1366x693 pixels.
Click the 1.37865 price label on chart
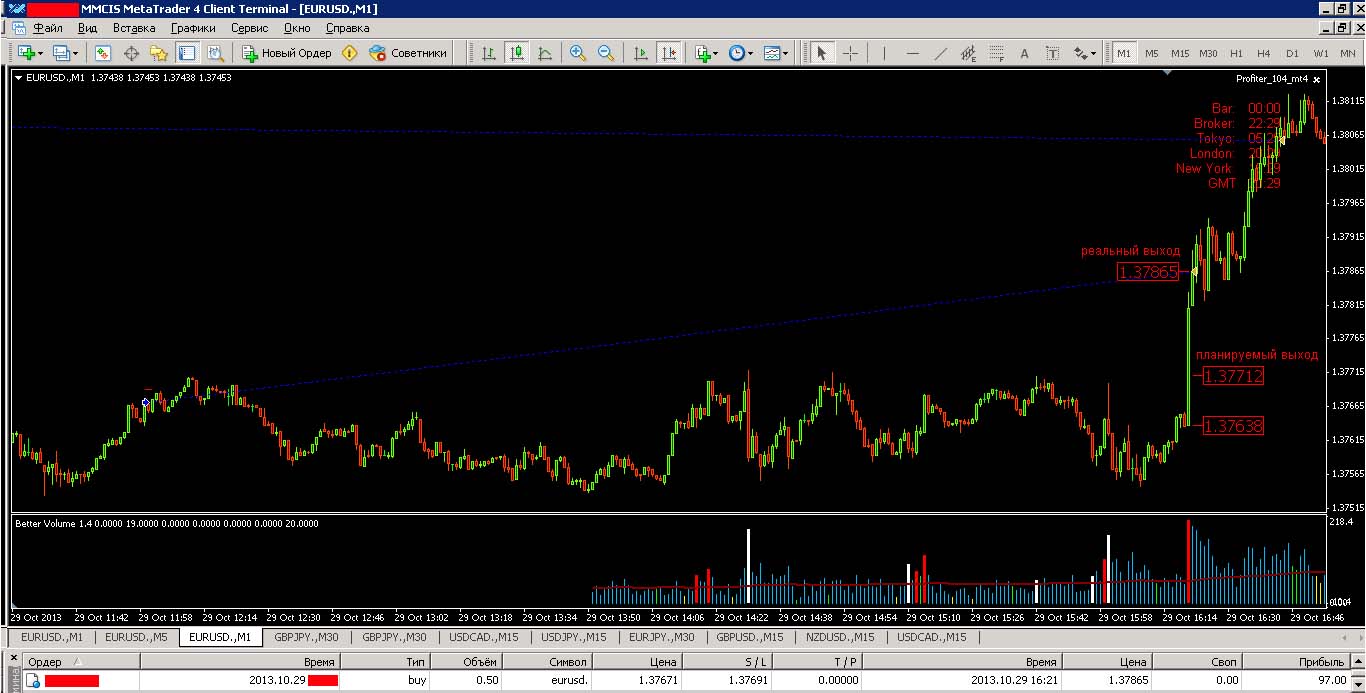coord(1148,272)
